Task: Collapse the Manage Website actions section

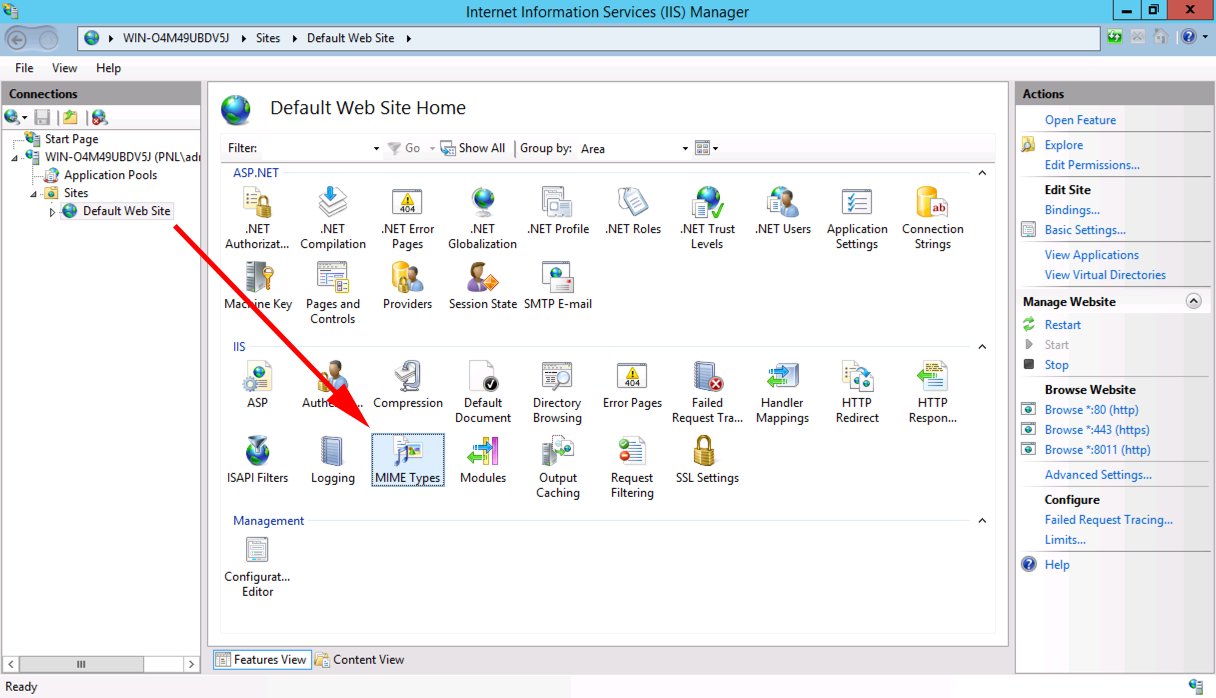Action: pos(1193,301)
